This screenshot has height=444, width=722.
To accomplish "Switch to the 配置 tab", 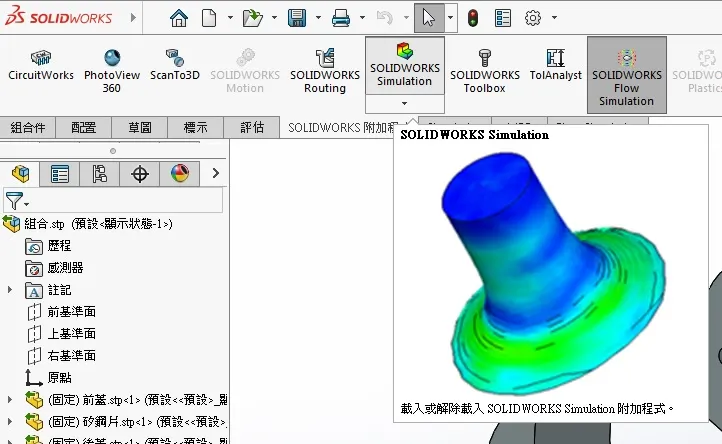I will click(83, 127).
